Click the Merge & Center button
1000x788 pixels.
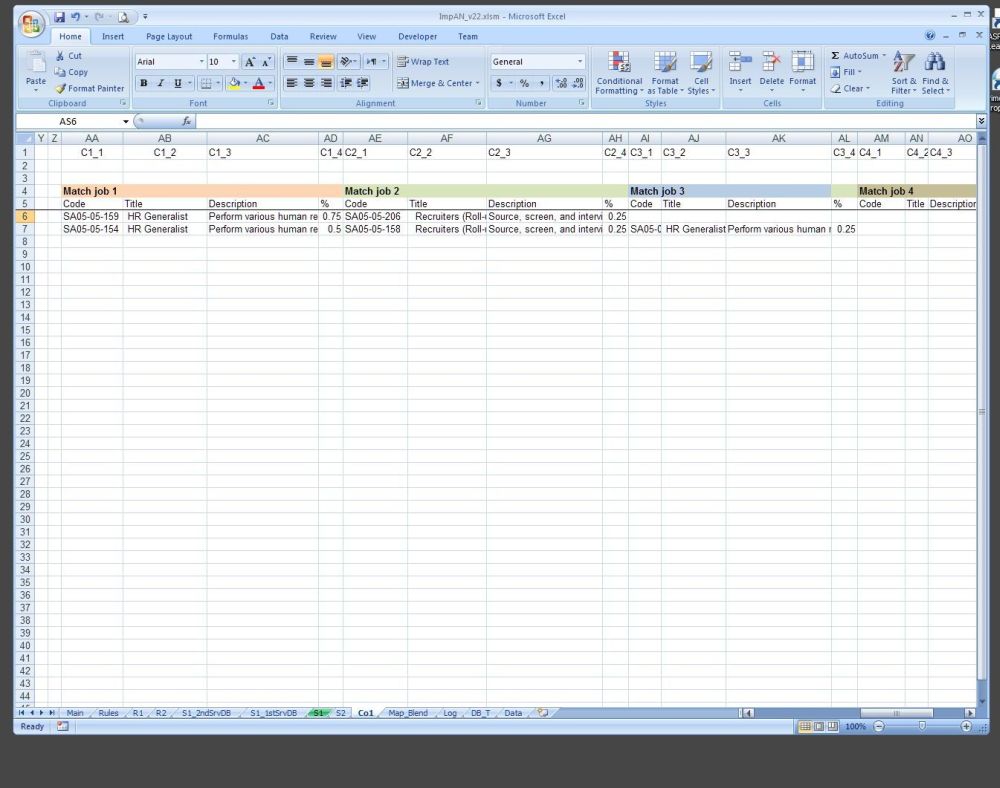click(x=438, y=84)
